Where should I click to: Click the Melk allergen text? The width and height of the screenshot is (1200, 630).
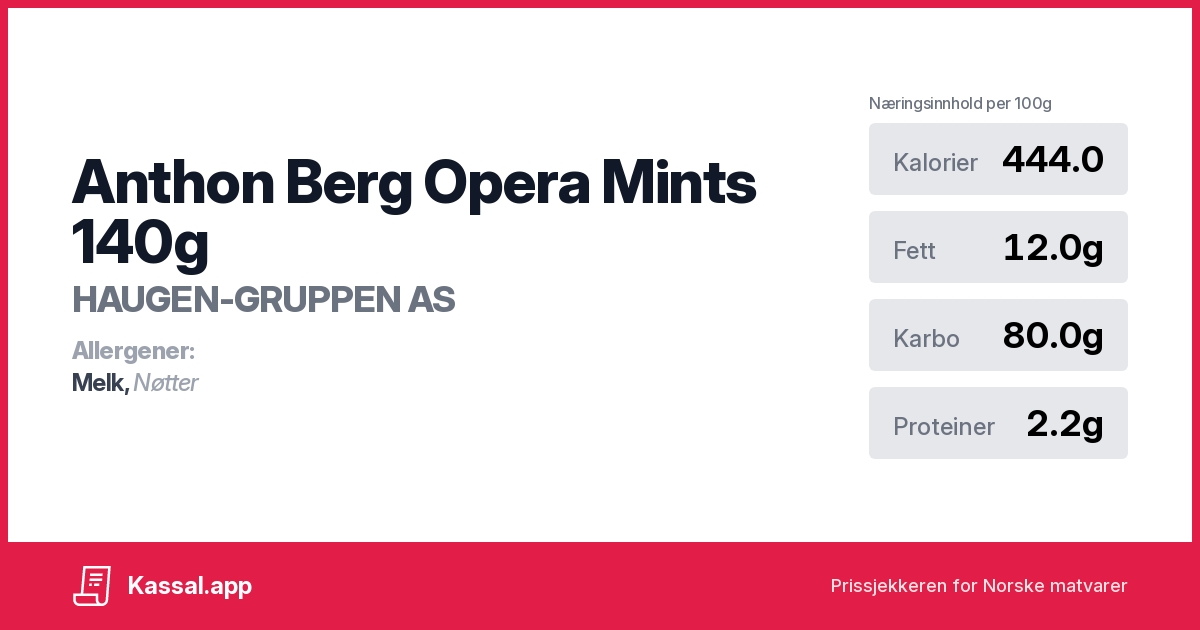pos(99,382)
